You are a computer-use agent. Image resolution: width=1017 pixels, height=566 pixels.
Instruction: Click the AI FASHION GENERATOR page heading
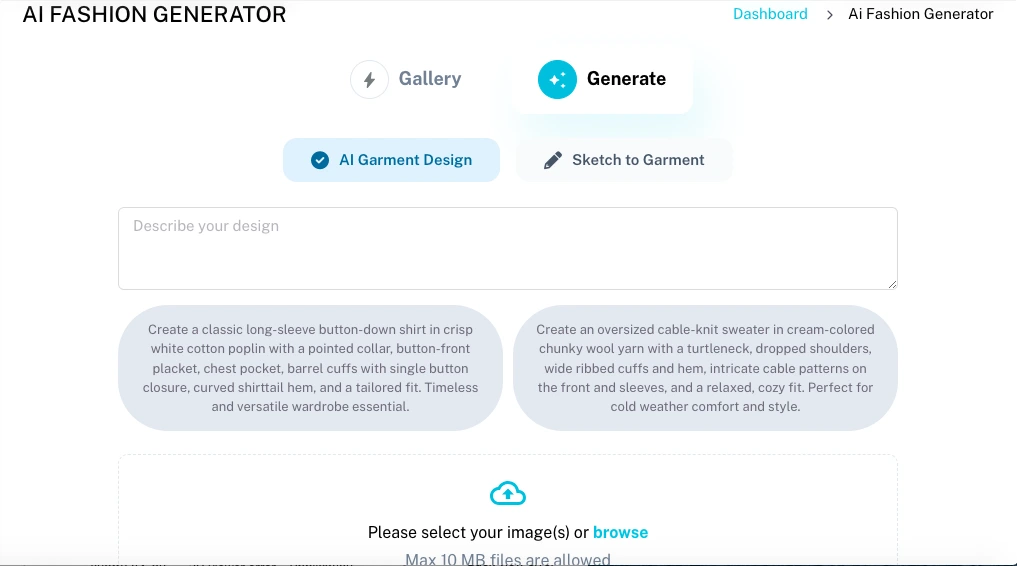click(x=154, y=15)
